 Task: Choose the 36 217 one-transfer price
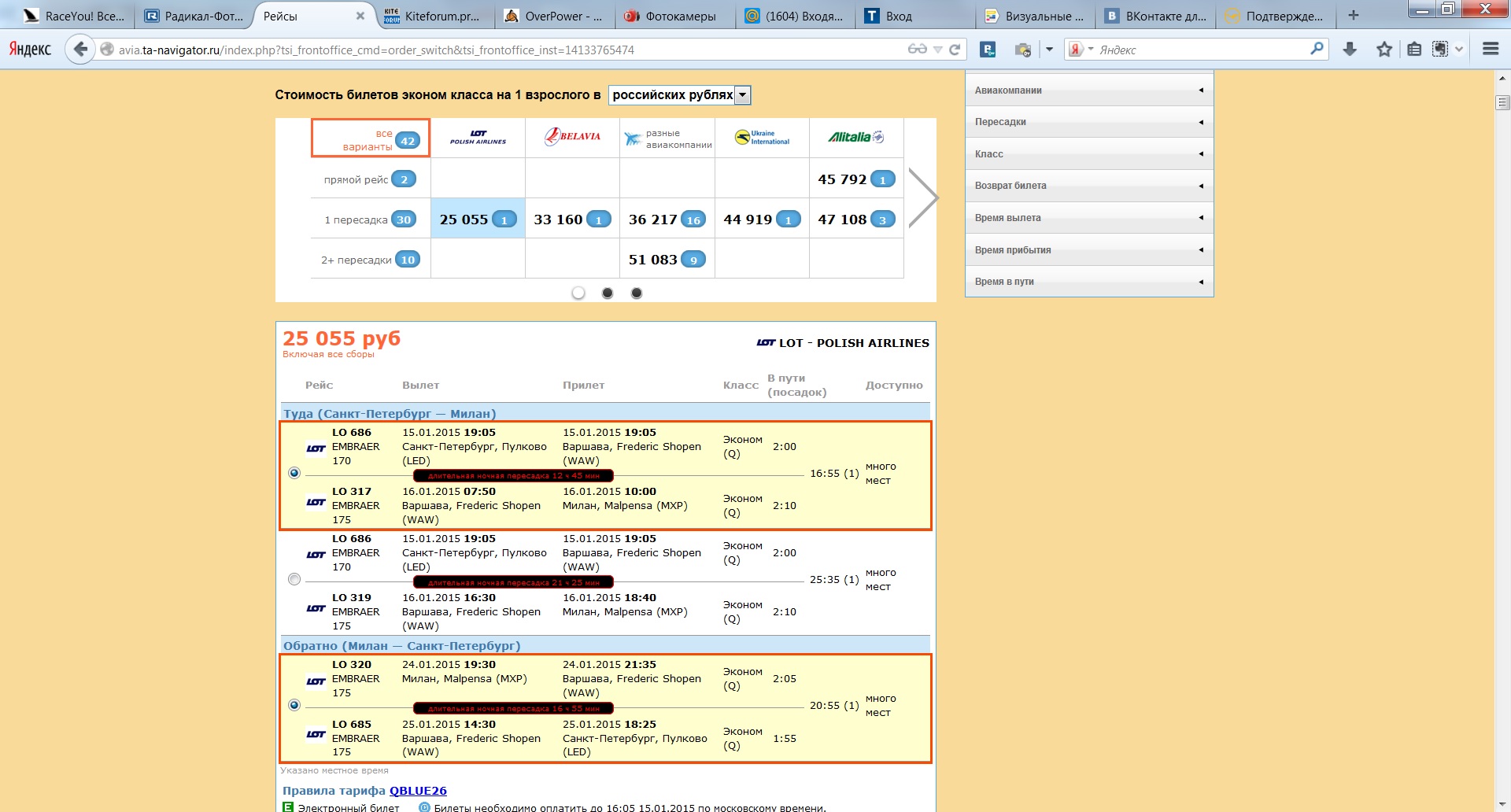667,220
